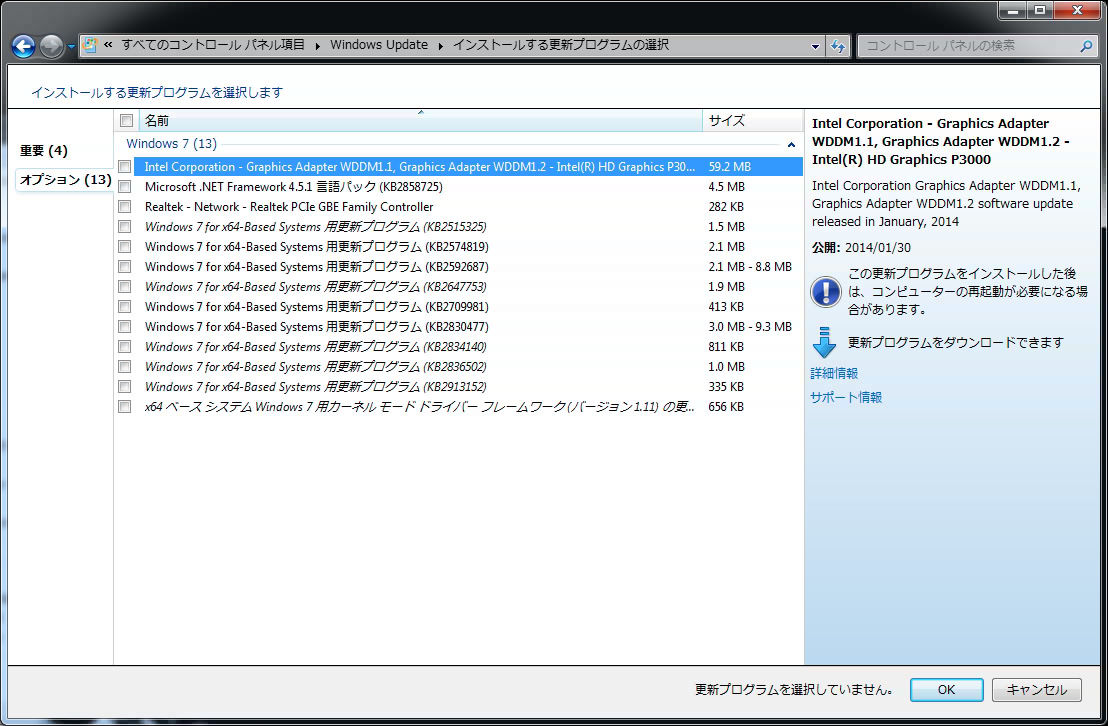Click the Control Panel icon in address bar
The image size is (1108, 726).
click(90, 45)
